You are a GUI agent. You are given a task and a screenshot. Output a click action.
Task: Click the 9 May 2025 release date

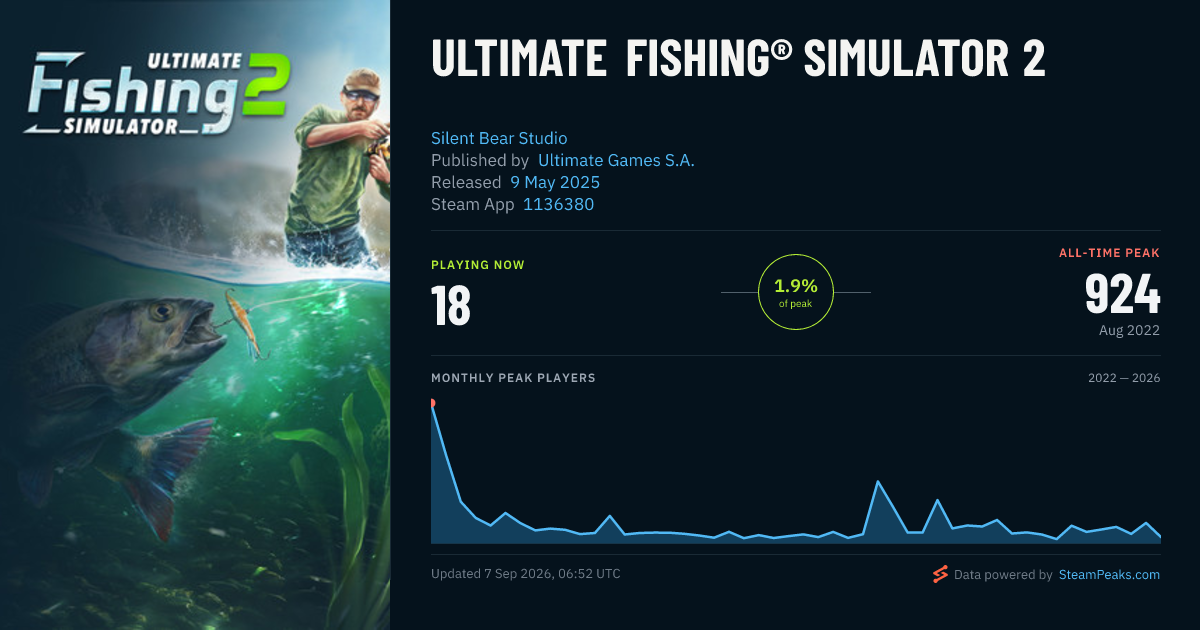pyautogui.click(x=555, y=182)
